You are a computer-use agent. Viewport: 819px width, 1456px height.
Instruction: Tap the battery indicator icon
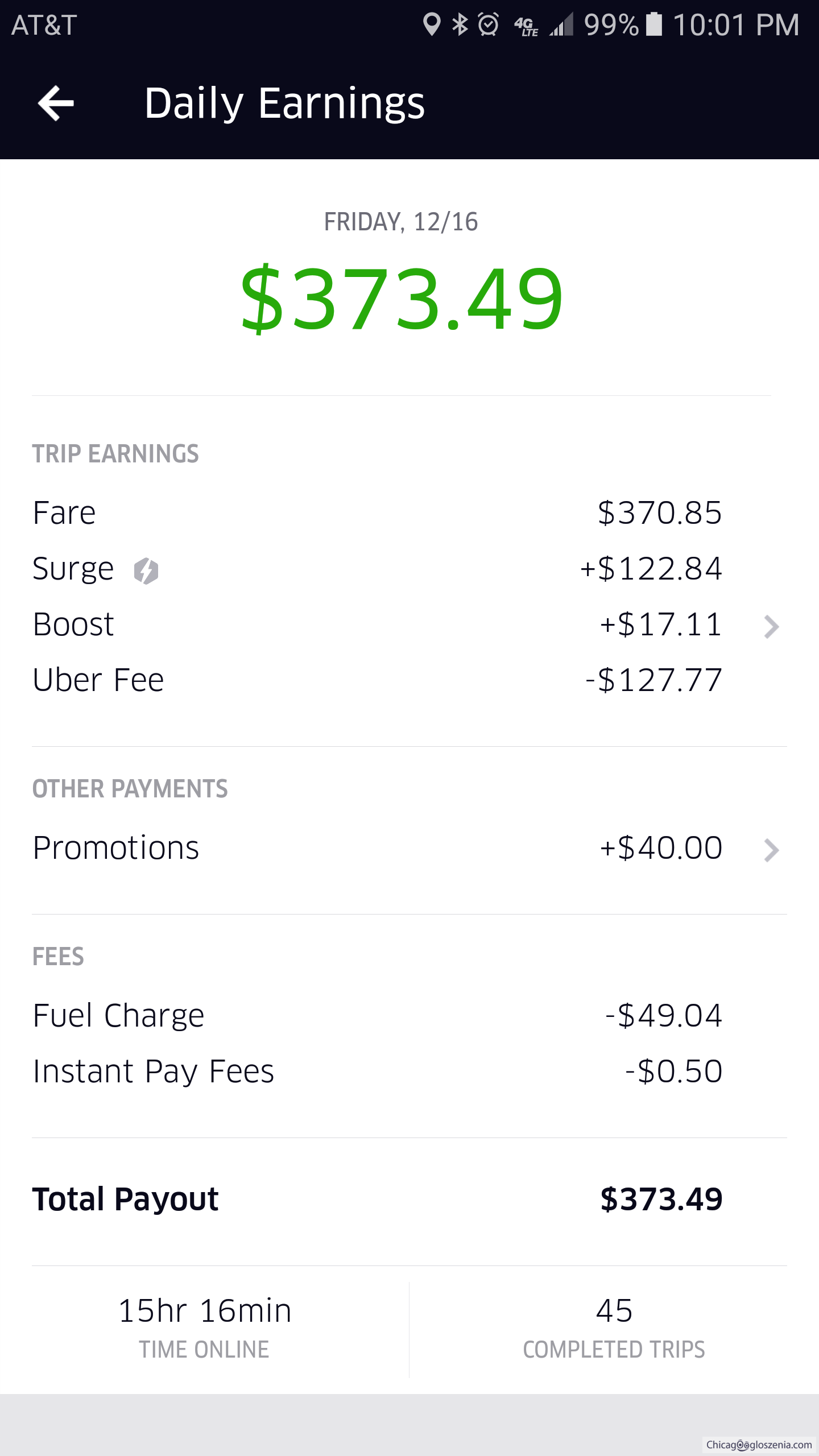pyautogui.click(x=654, y=24)
